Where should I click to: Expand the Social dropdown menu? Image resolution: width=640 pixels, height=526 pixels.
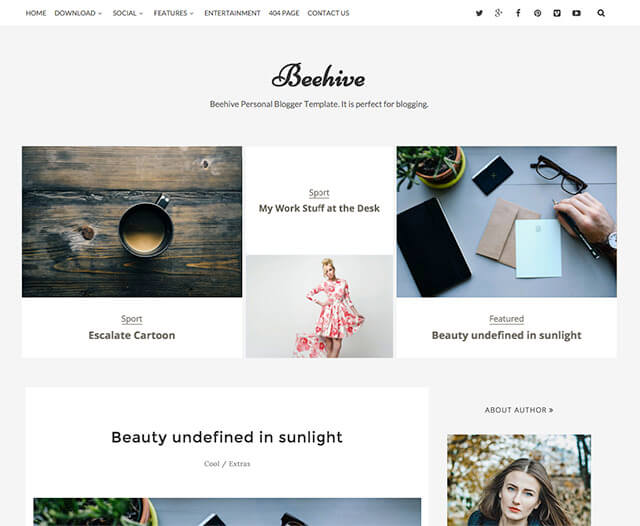128,13
